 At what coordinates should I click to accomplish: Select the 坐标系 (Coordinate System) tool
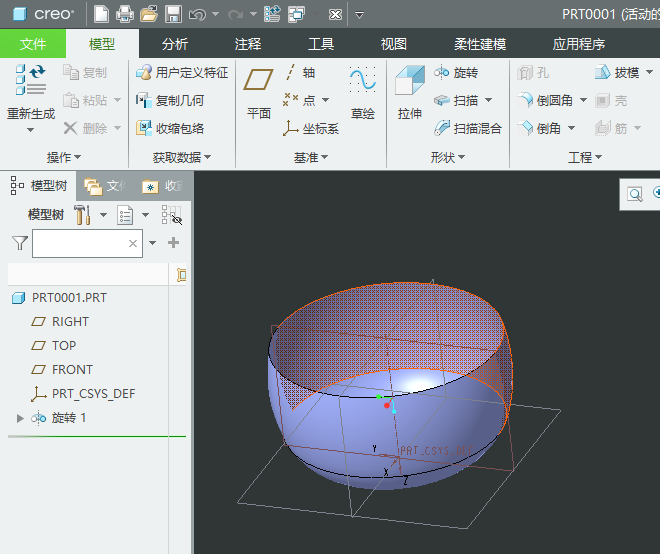311,129
